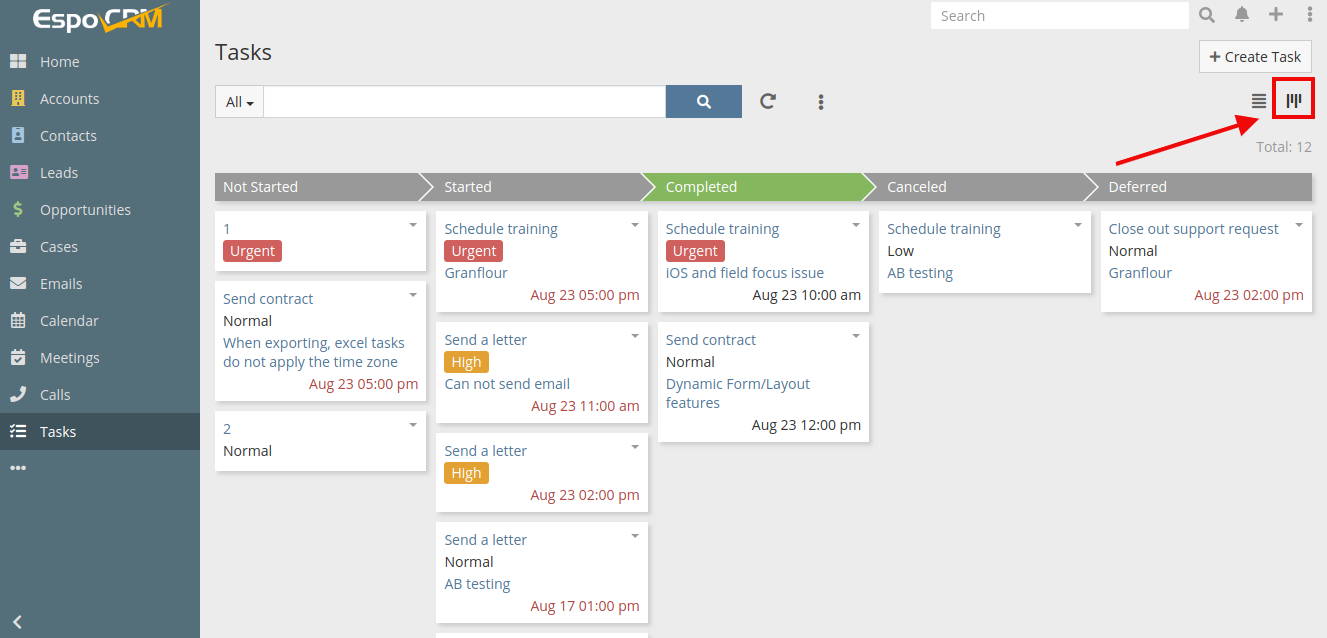Expand Close out support request card menu
The width and height of the screenshot is (1327, 638).
pos(1299,226)
